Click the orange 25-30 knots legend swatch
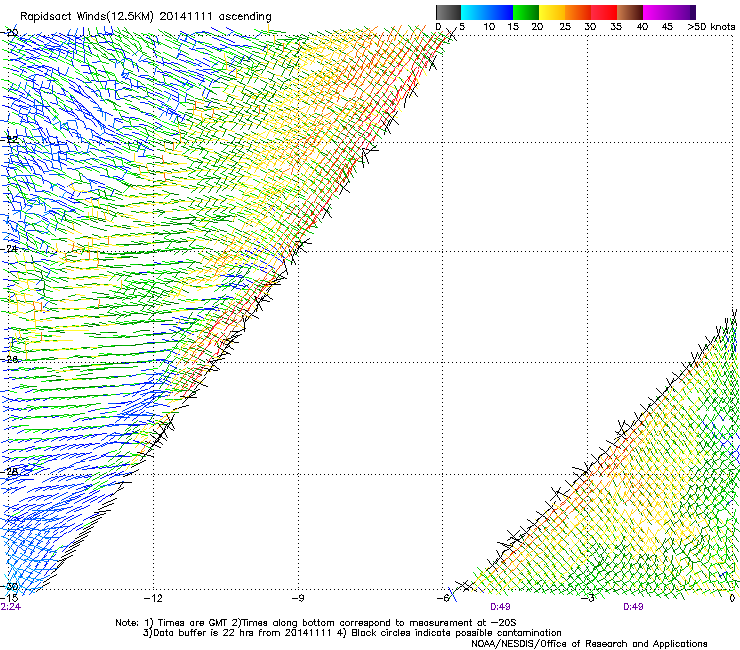This screenshot has height=650, width=740. coord(578,12)
